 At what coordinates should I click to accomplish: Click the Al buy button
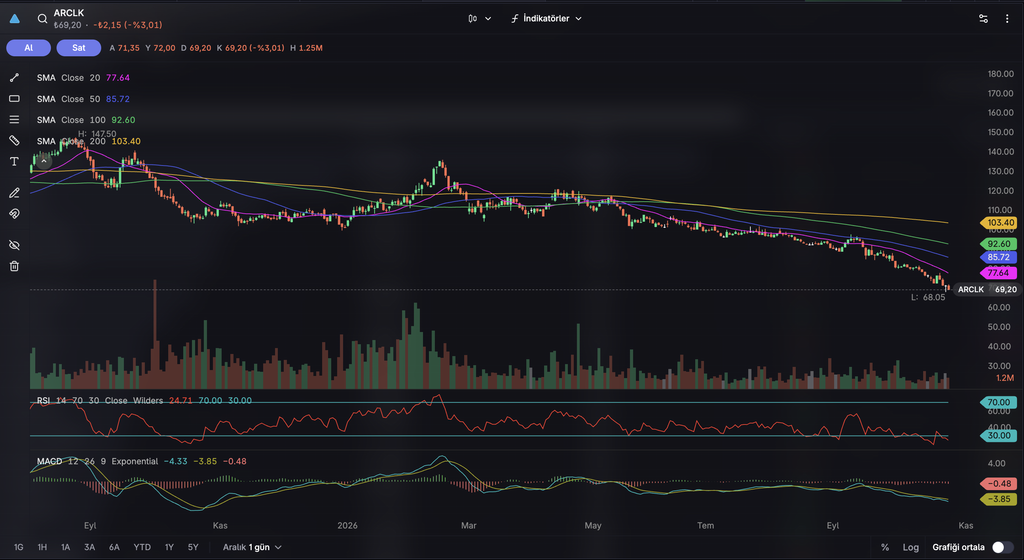coord(29,48)
